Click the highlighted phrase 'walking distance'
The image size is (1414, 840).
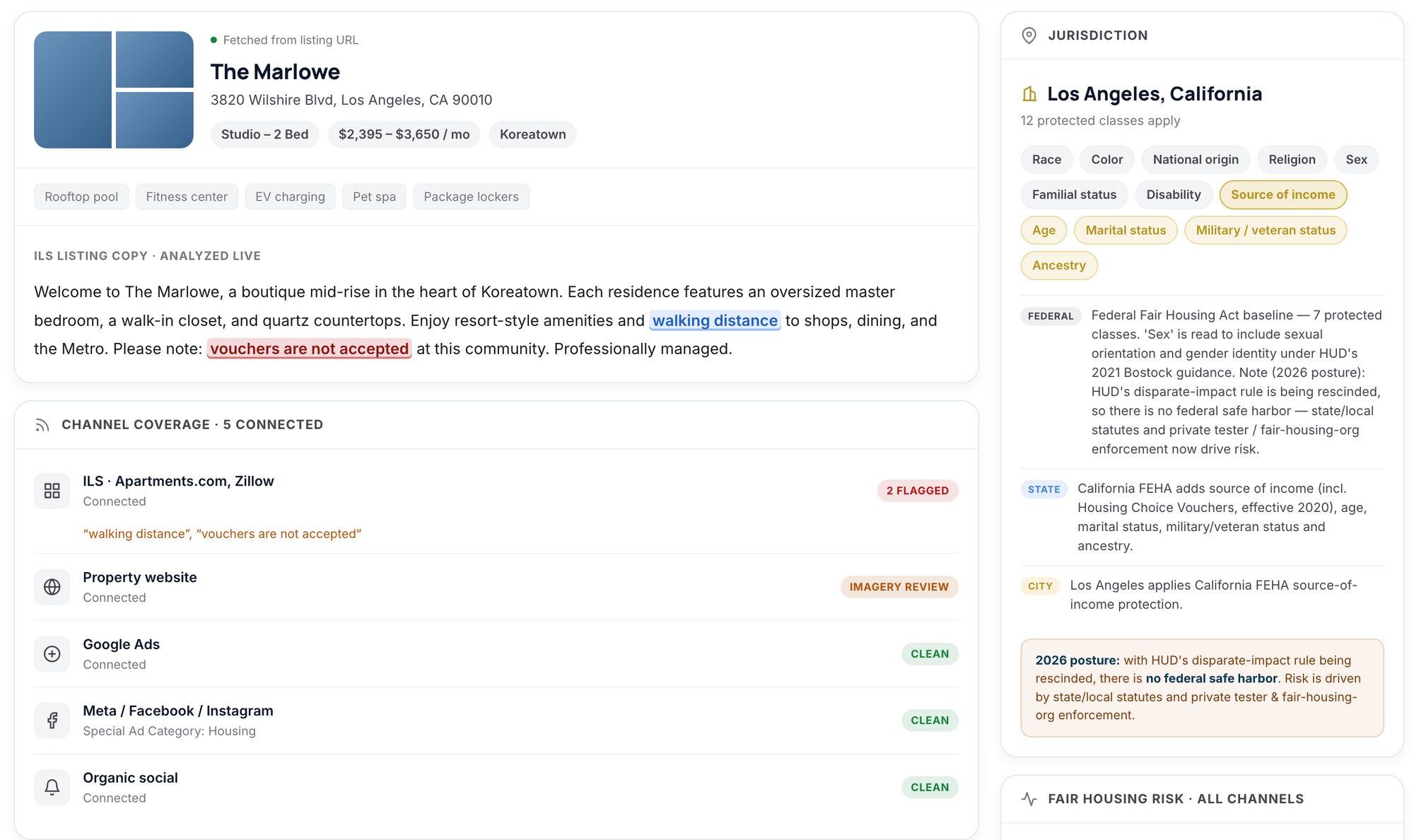coord(715,320)
